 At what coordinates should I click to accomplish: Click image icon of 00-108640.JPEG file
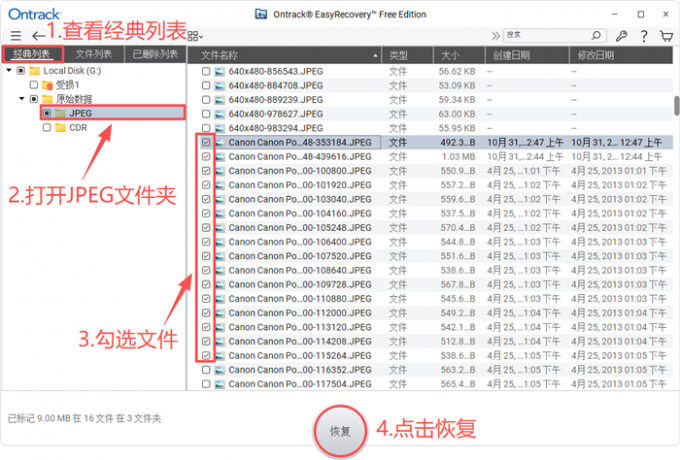coord(220,271)
